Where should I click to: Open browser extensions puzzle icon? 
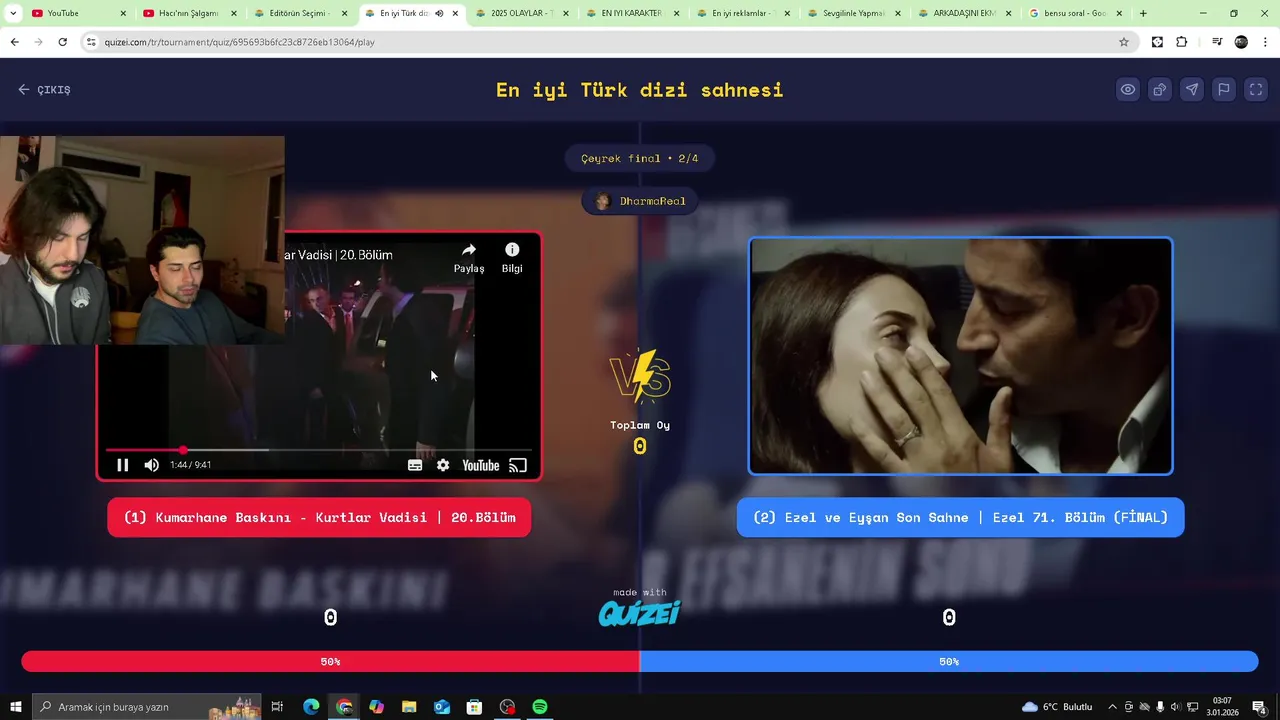1181,42
